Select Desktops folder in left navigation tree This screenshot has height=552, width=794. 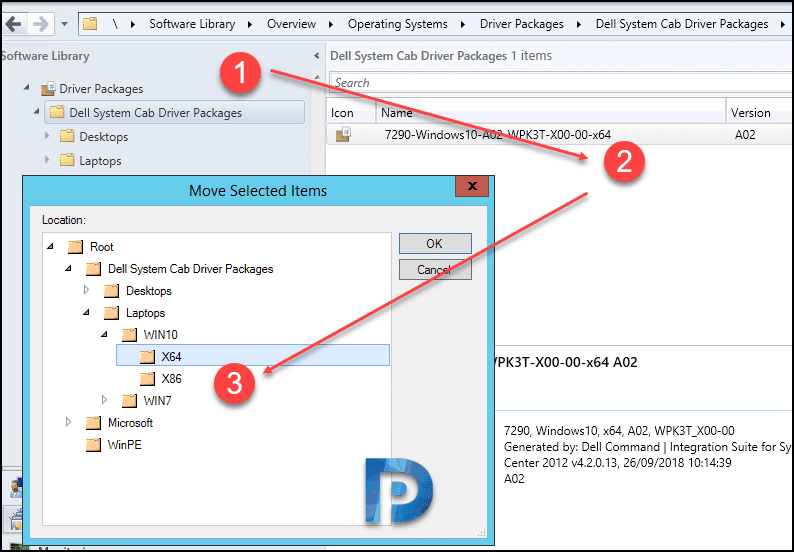(x=103, y=137)
